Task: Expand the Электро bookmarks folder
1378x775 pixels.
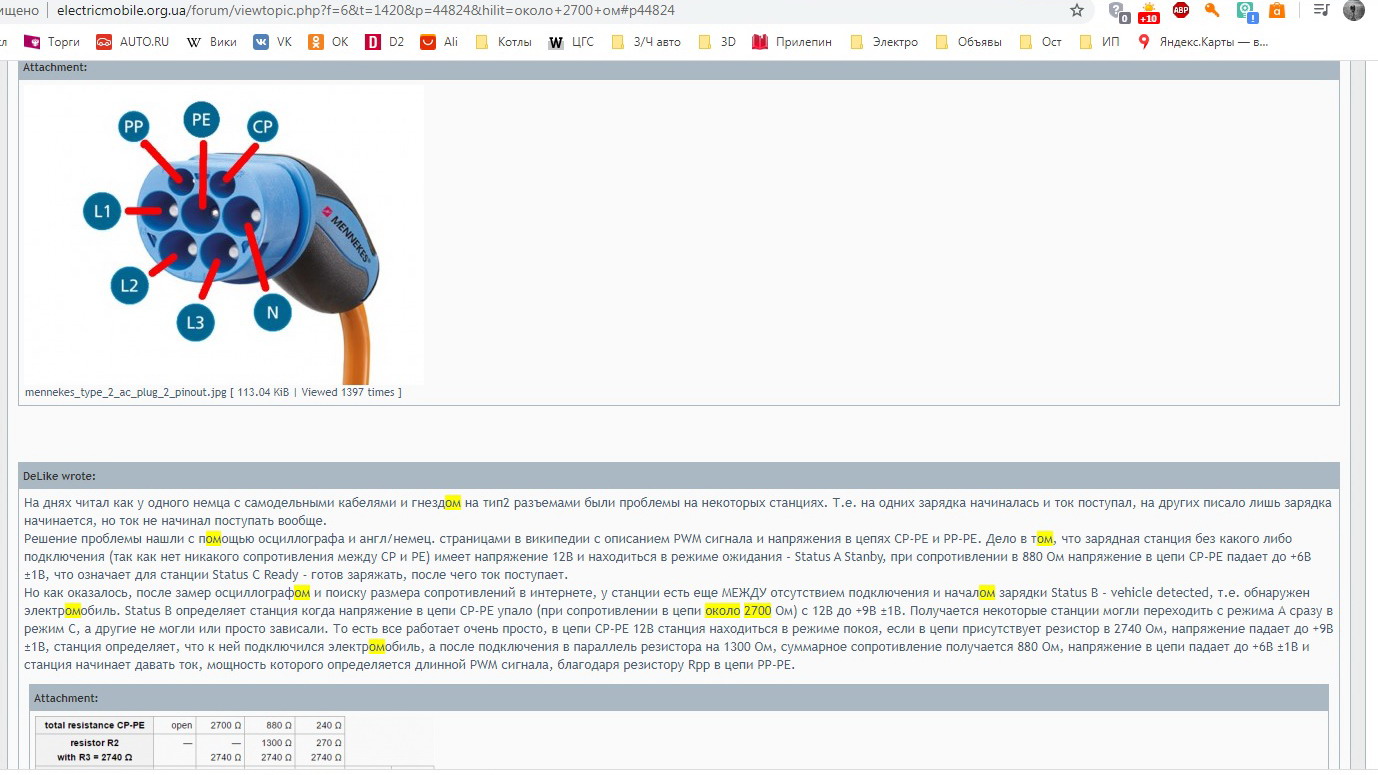Action: point(883,42)
